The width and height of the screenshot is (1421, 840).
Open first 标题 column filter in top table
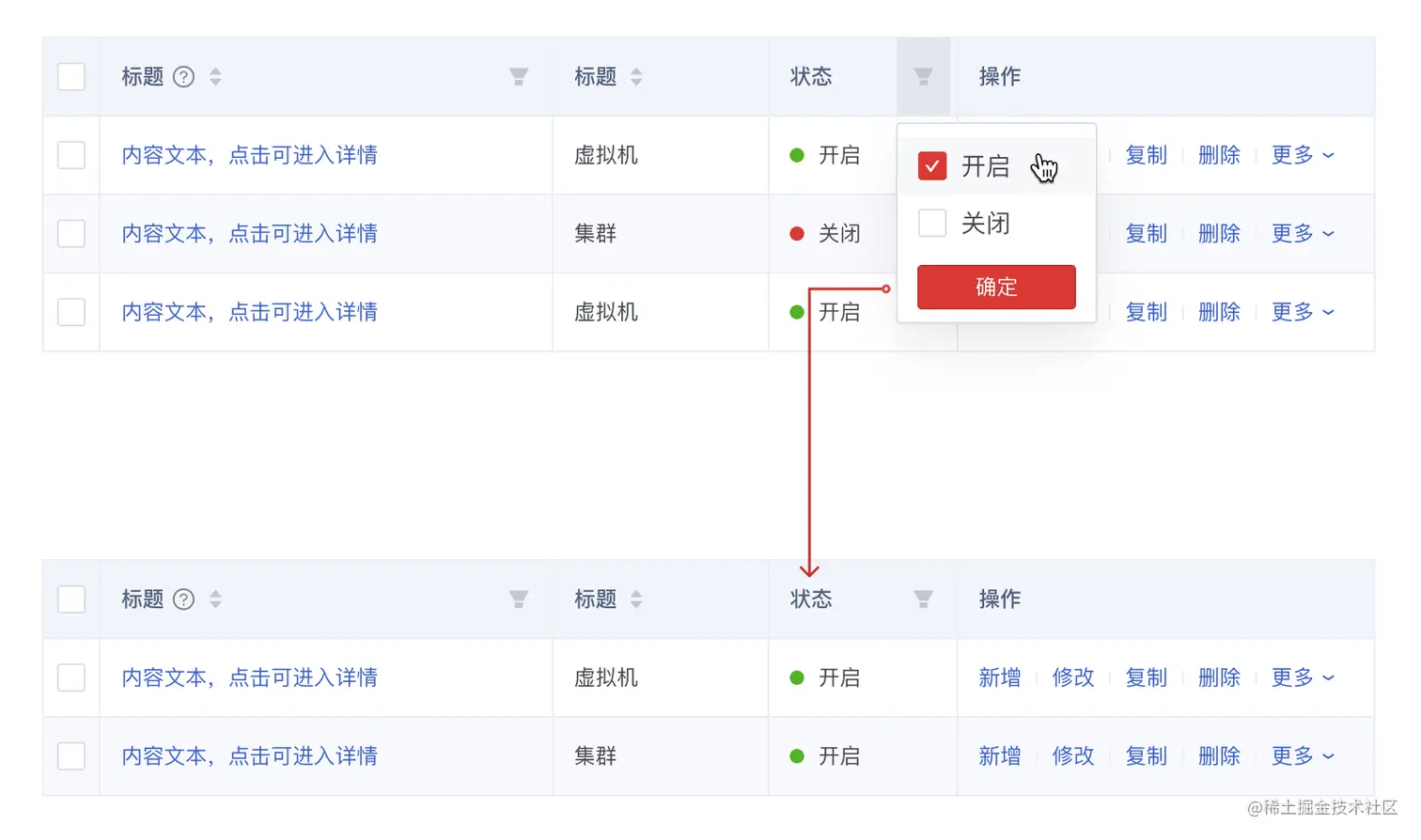519,77
